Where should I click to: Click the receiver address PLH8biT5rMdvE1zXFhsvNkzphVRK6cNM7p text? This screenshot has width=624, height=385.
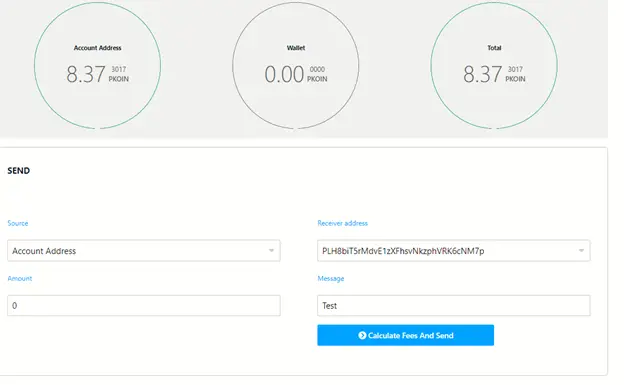[x=403, y=251]
